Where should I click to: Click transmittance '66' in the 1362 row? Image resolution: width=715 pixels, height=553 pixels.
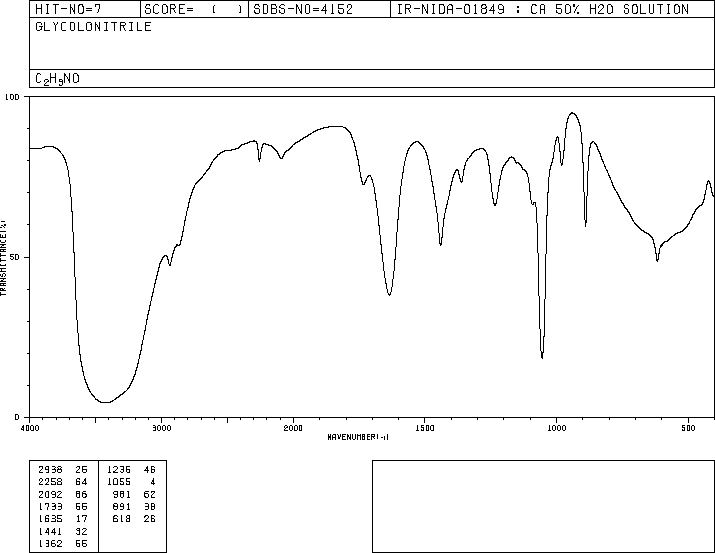pos(81,543)
